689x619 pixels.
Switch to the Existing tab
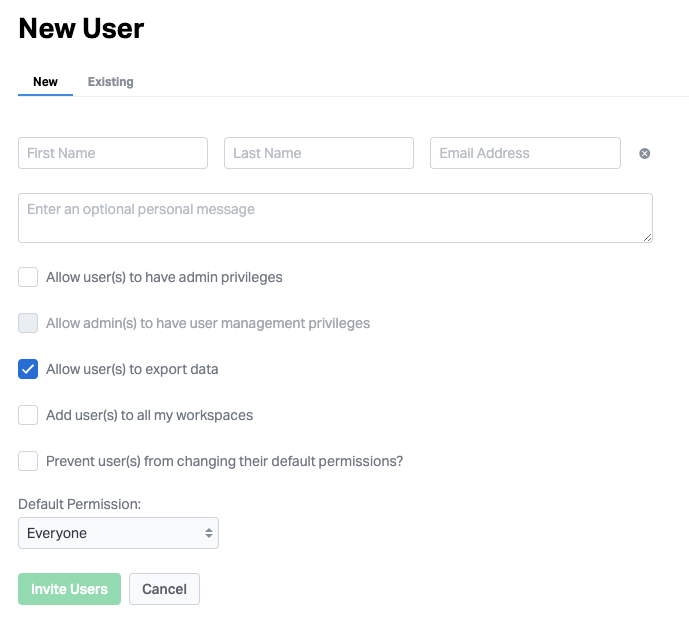[x=110, y=82]
